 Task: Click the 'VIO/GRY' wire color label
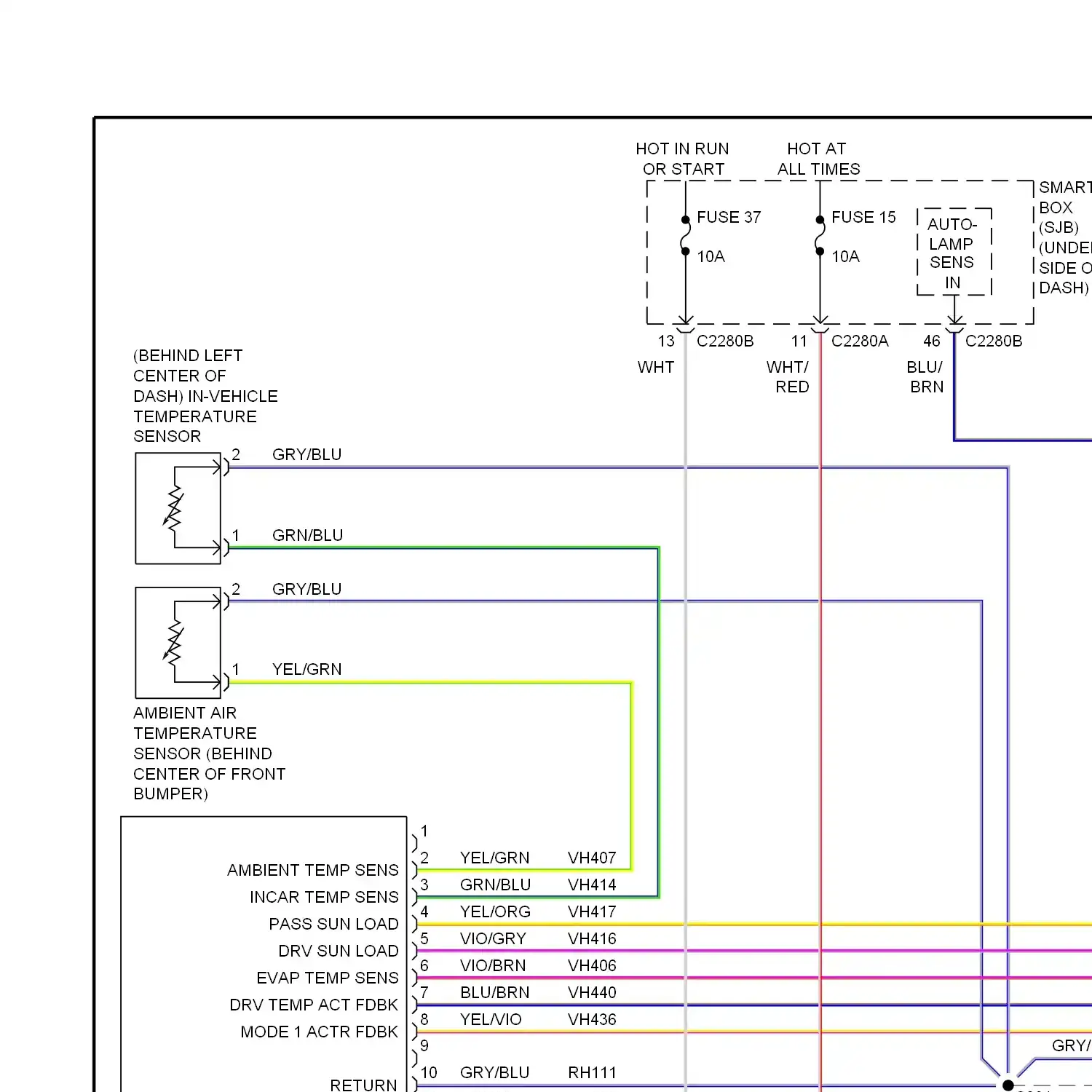pos(493,938)
